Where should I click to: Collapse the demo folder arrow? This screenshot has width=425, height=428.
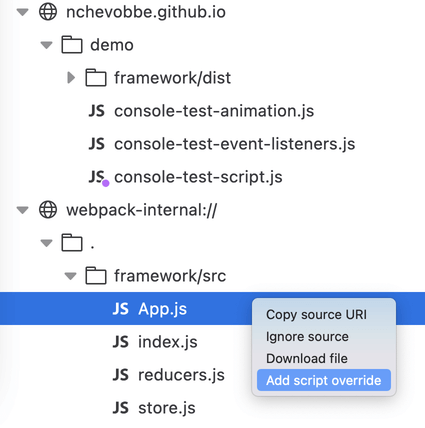tap(46, 45)
